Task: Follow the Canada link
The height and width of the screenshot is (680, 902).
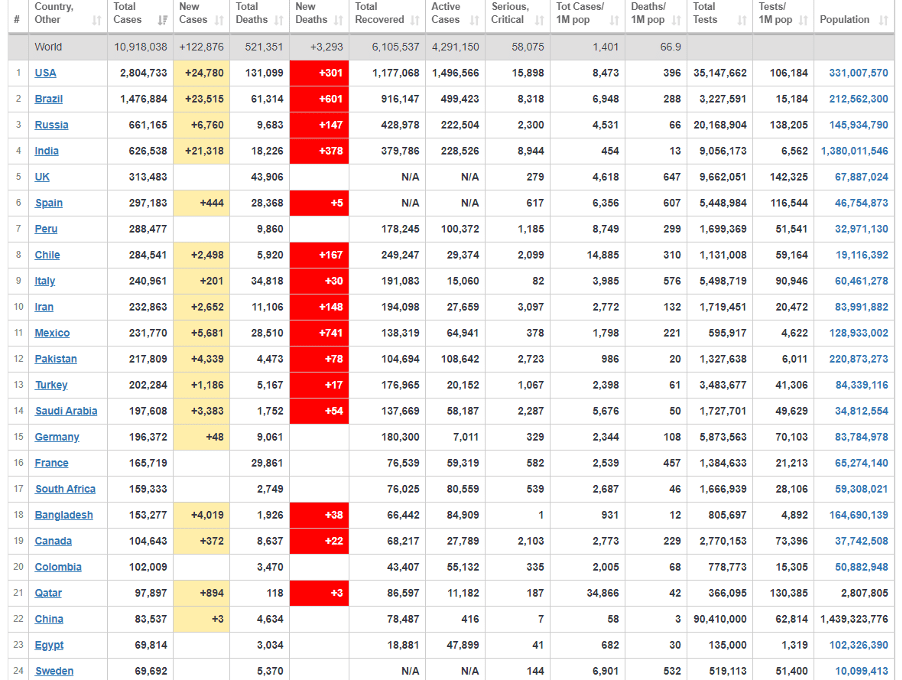Action: [x=53, y=541]
